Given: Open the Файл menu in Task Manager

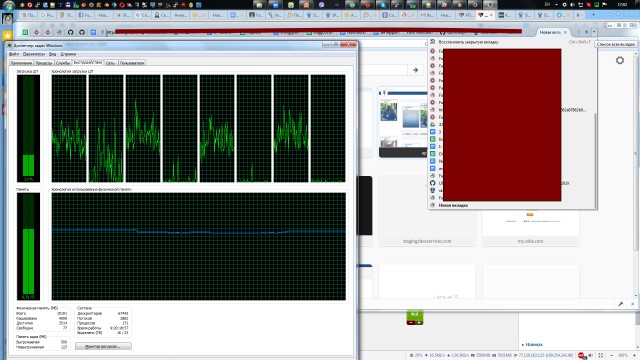Looking at the screenshot, I should (14, 54).
